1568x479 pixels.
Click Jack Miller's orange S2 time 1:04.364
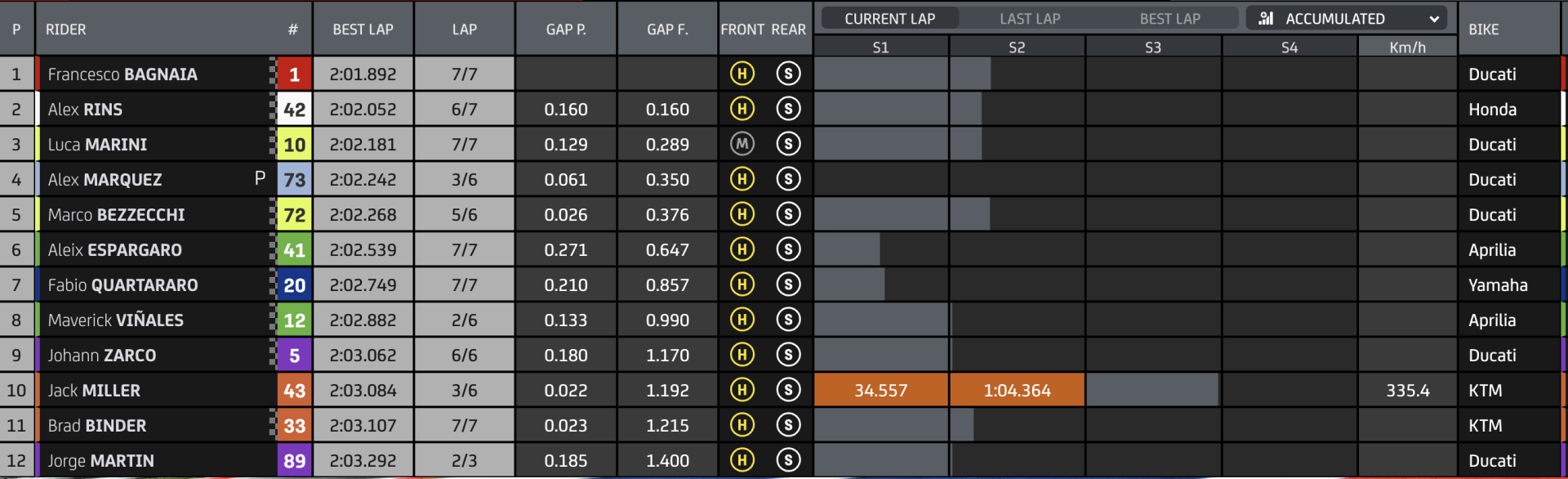coord(1017,391)
